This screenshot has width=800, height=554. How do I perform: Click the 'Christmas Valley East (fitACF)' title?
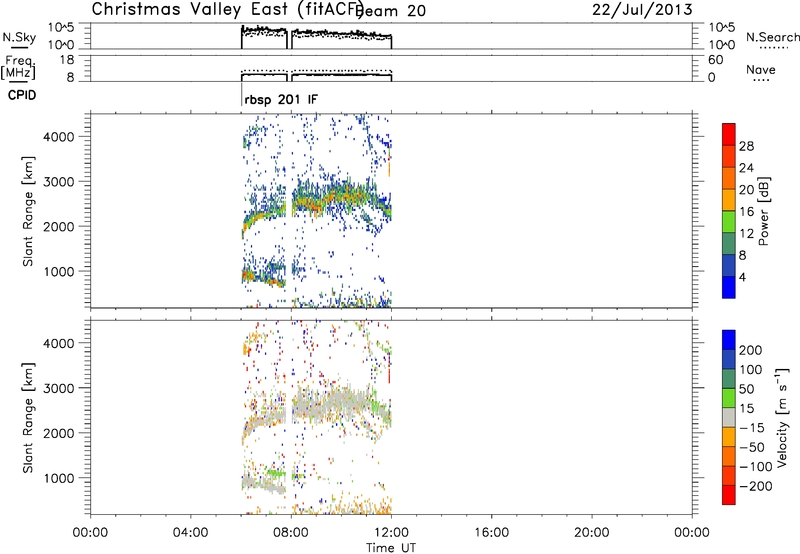[x=228, y=10]
